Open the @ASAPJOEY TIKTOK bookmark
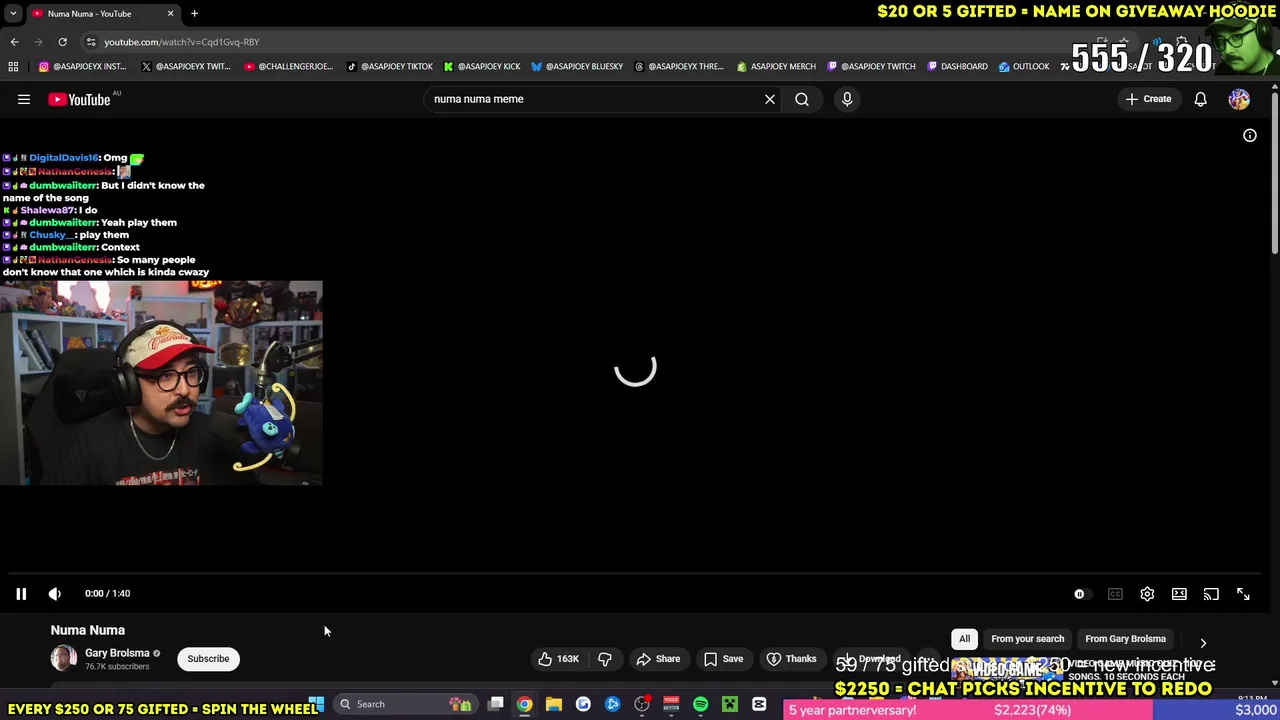1280x720 pixels. (390, 66)
